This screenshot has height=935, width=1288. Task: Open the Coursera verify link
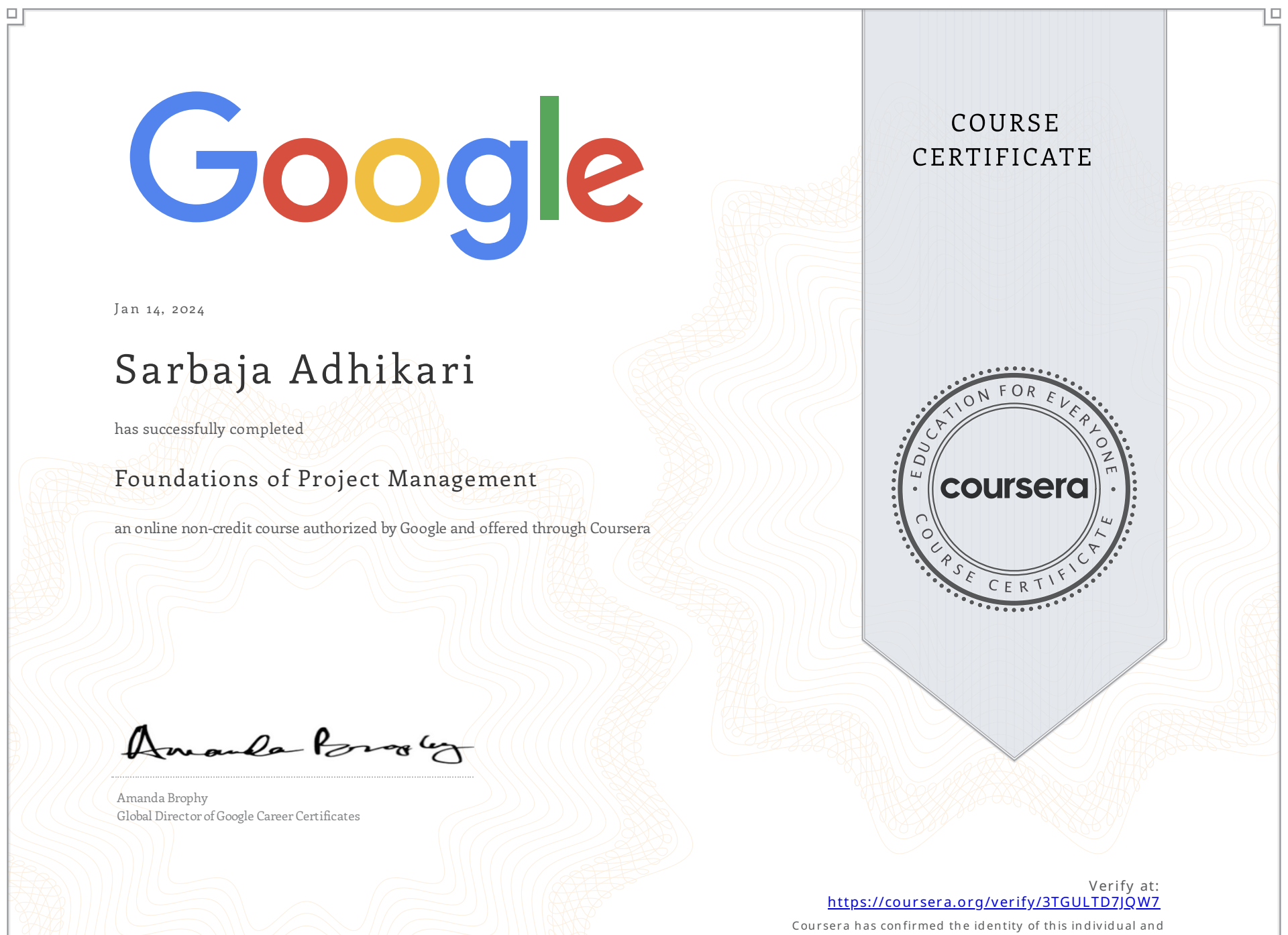tap(993, 902)
